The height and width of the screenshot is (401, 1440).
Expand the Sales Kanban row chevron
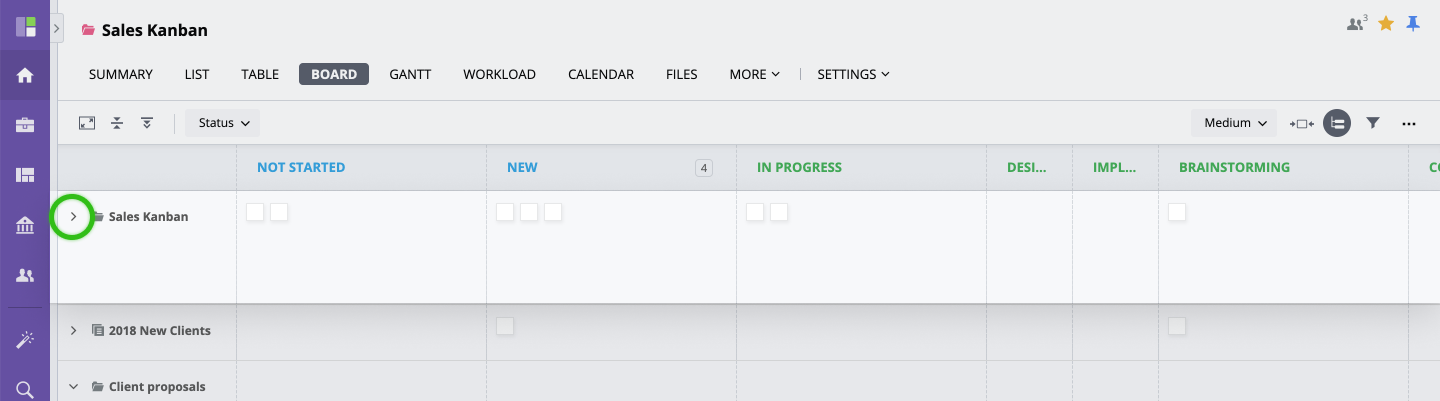(x=73, y=216)
